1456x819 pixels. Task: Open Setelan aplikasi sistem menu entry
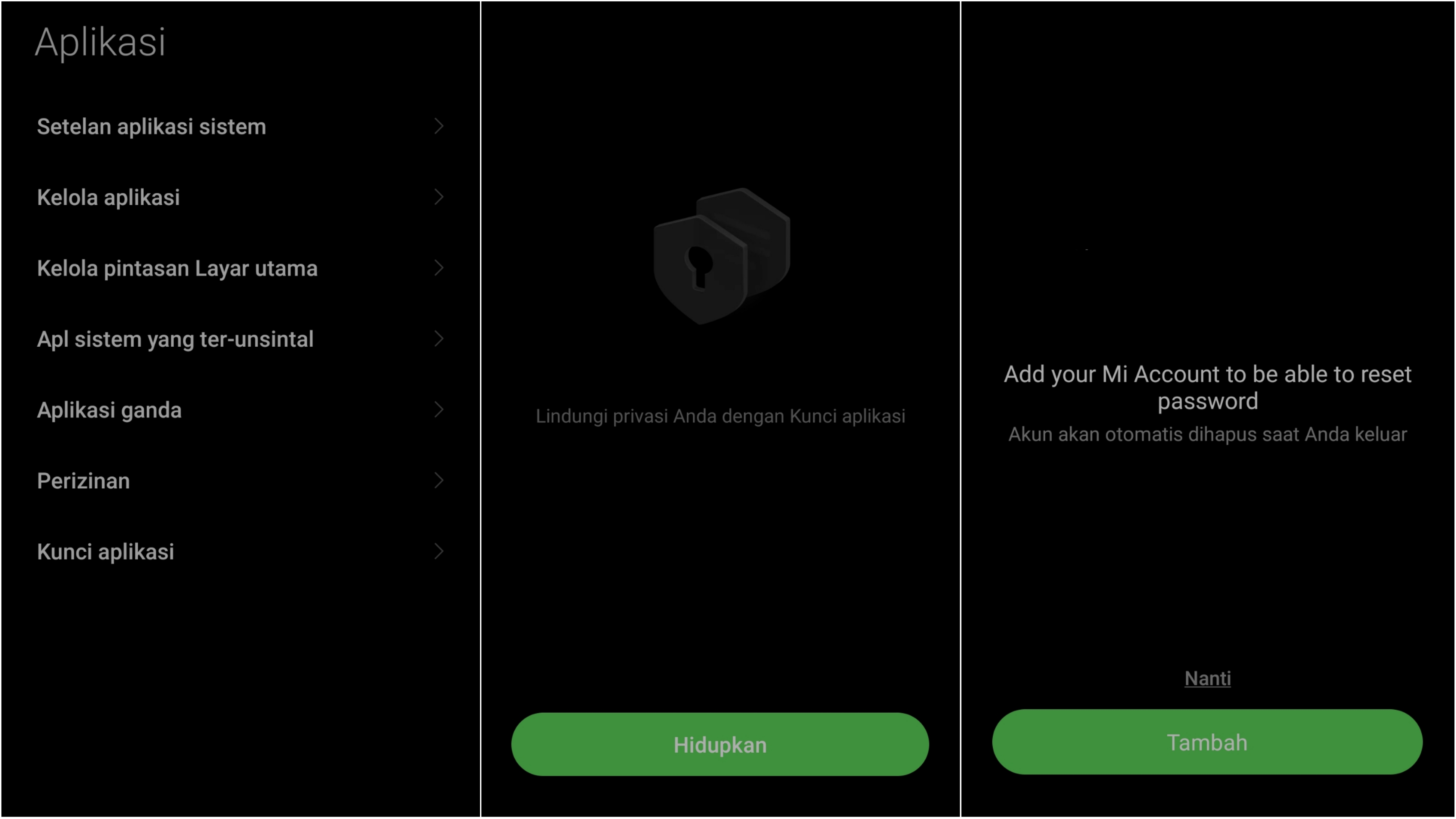[240, 126]
